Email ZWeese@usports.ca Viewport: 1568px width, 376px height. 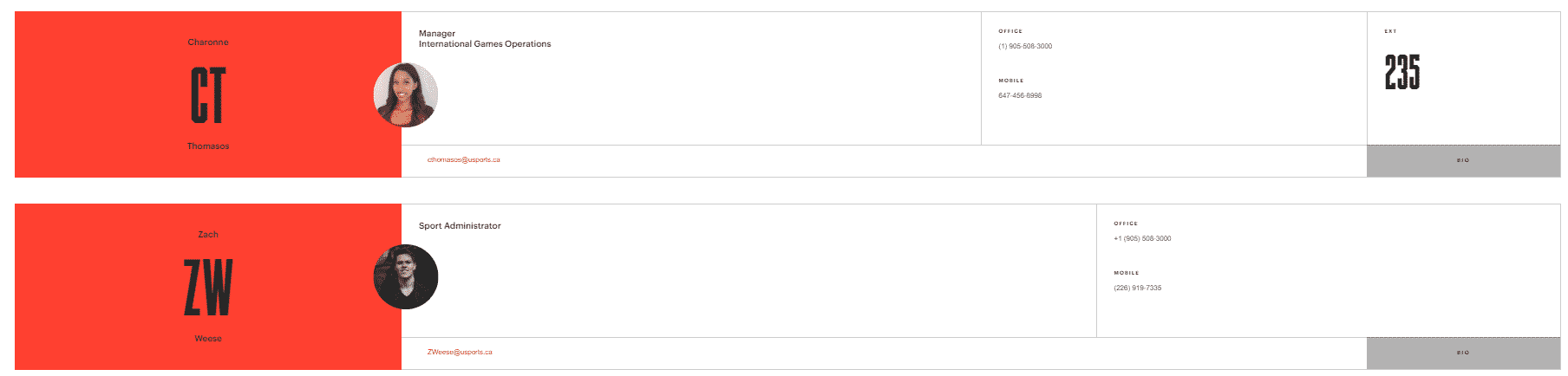point(460,353)
